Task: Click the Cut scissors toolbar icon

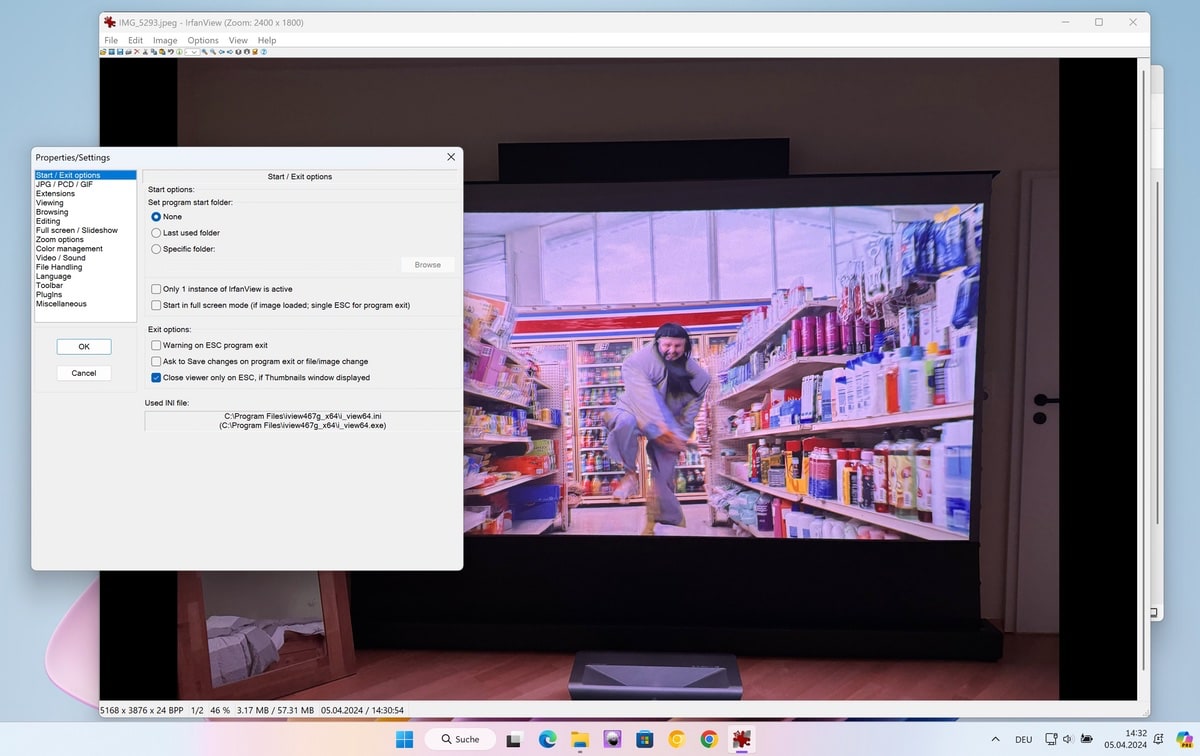Action: point(145,51)
